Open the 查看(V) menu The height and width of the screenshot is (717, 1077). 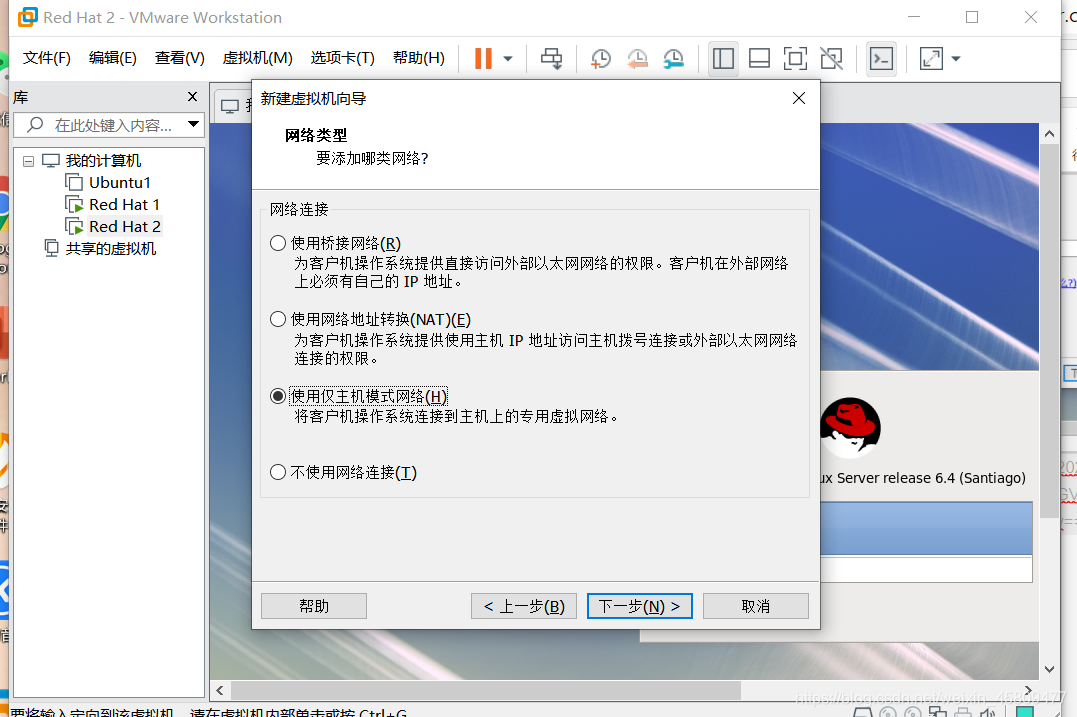click(x=179, y=58)
